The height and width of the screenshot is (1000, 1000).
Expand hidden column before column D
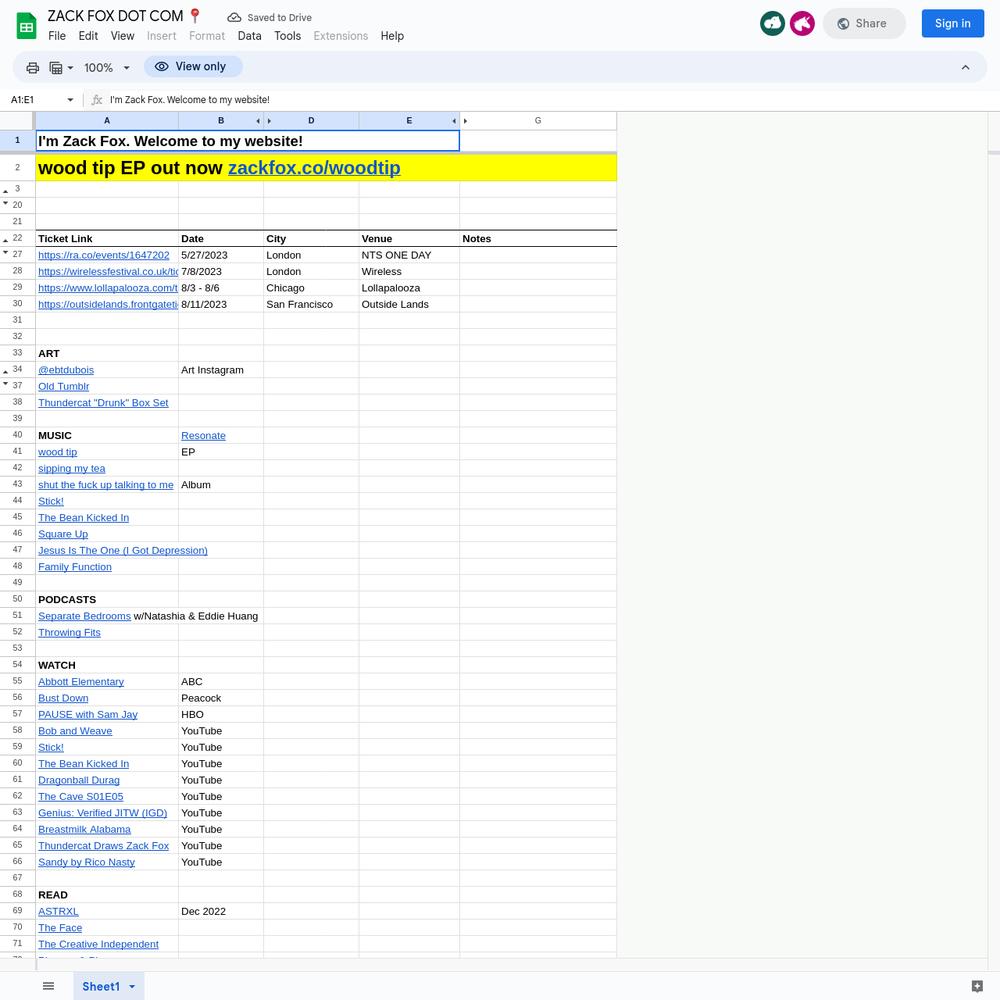tap(269, 121)
